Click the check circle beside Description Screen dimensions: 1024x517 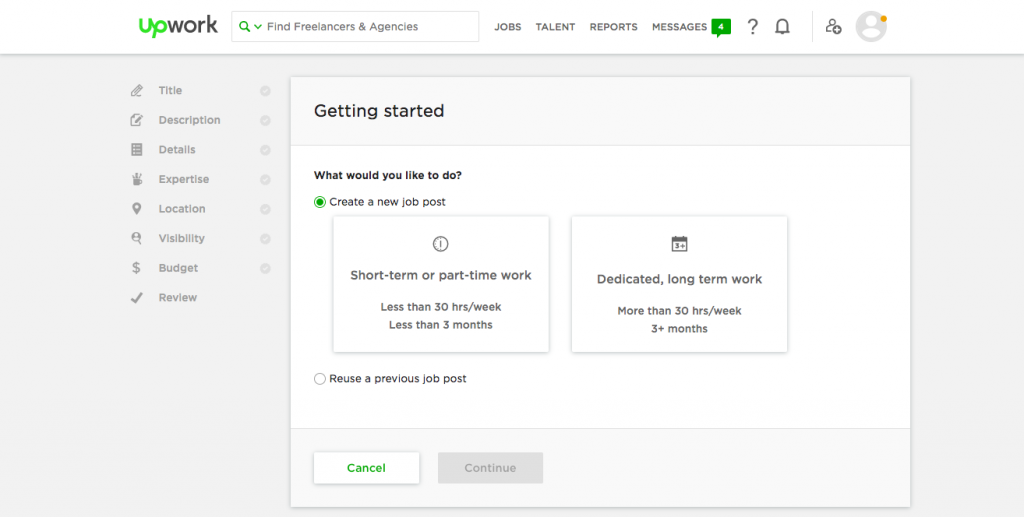pos(265,121)
